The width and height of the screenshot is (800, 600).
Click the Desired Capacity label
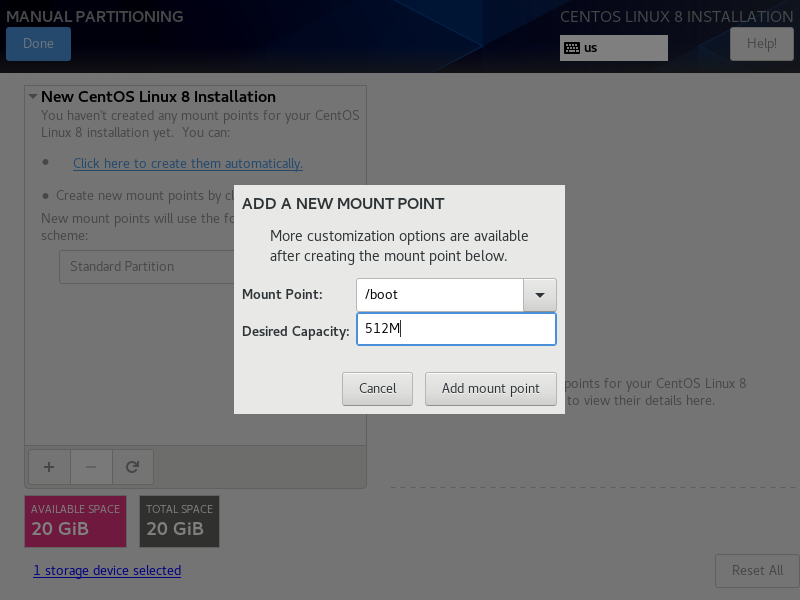[295, 332]
